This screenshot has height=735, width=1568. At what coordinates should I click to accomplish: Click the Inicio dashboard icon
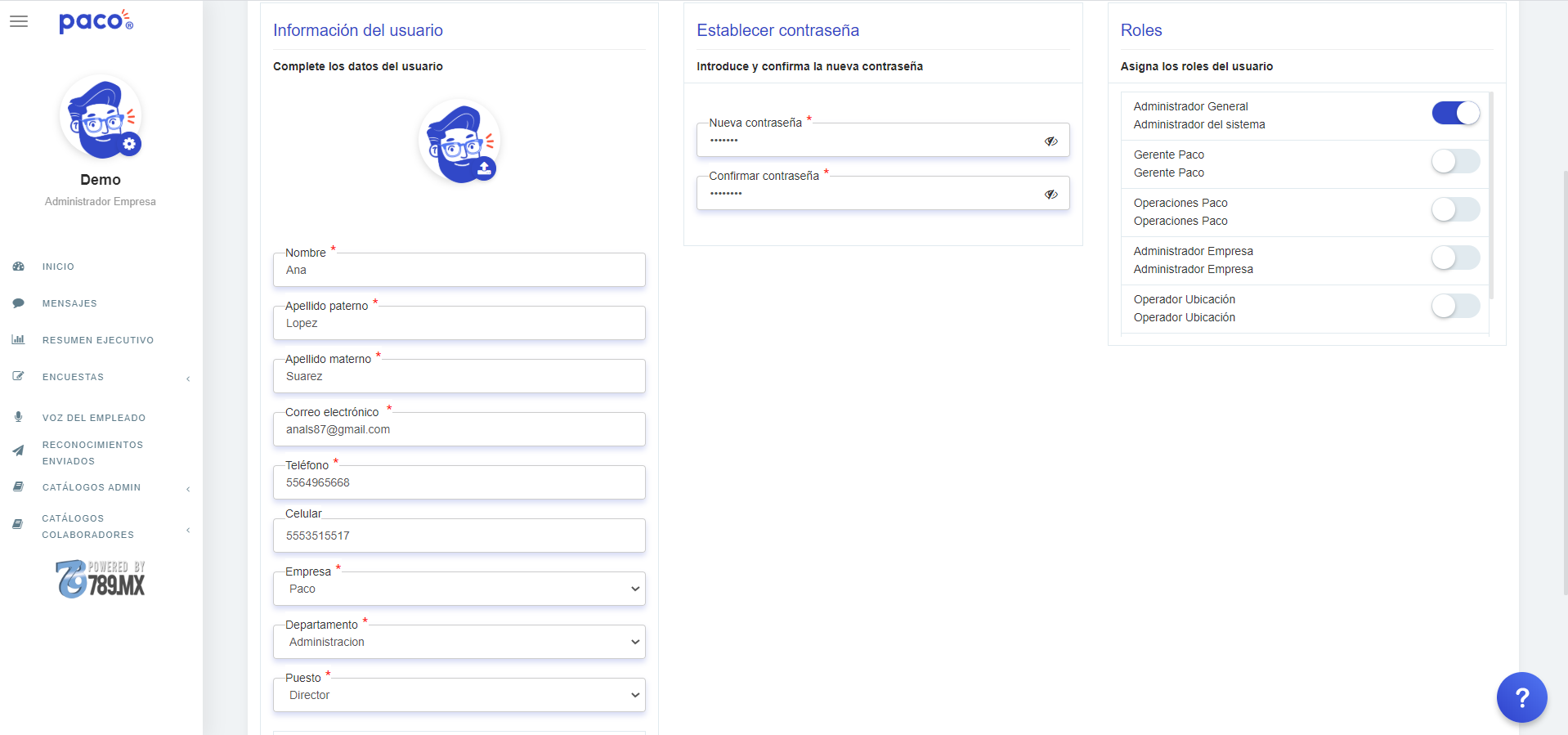(18, 267)
